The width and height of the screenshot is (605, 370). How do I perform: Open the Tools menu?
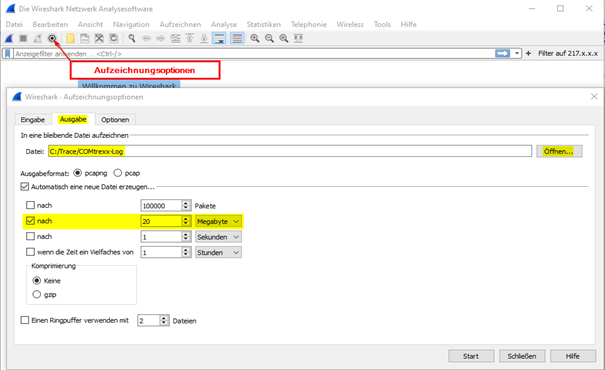382,24
